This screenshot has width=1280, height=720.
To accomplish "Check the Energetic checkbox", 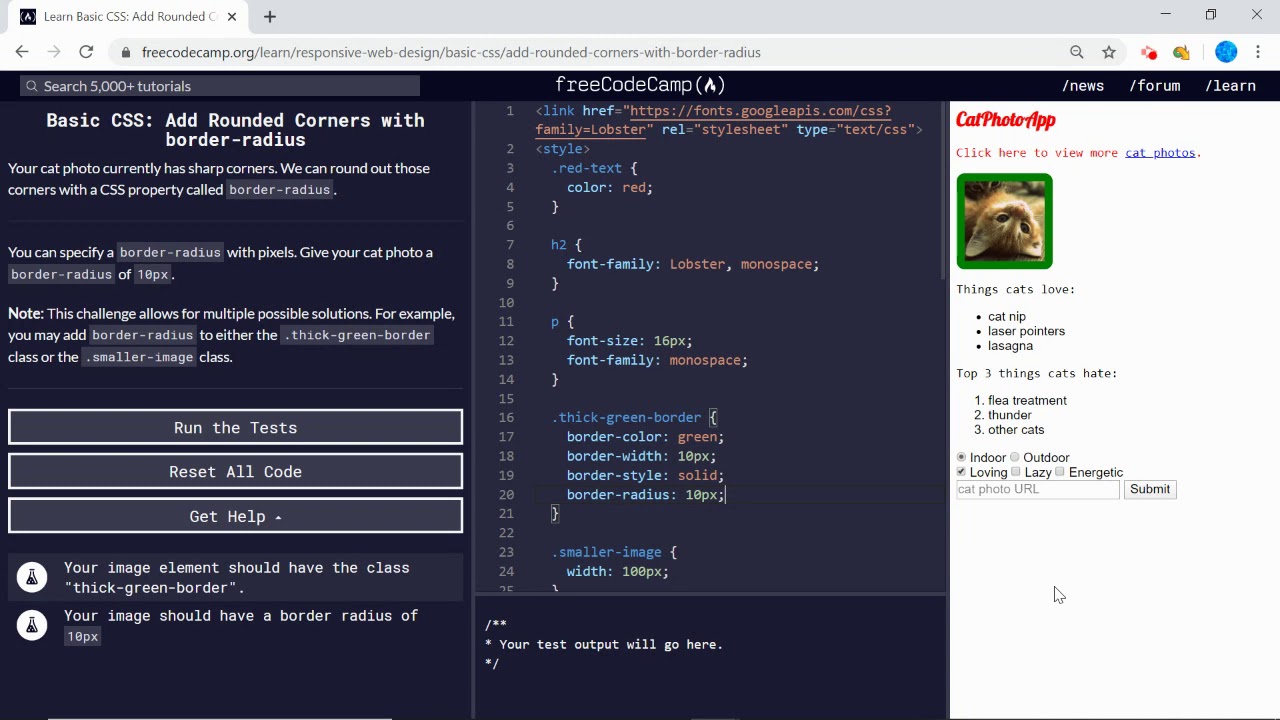I will [x=1060, y=472].
